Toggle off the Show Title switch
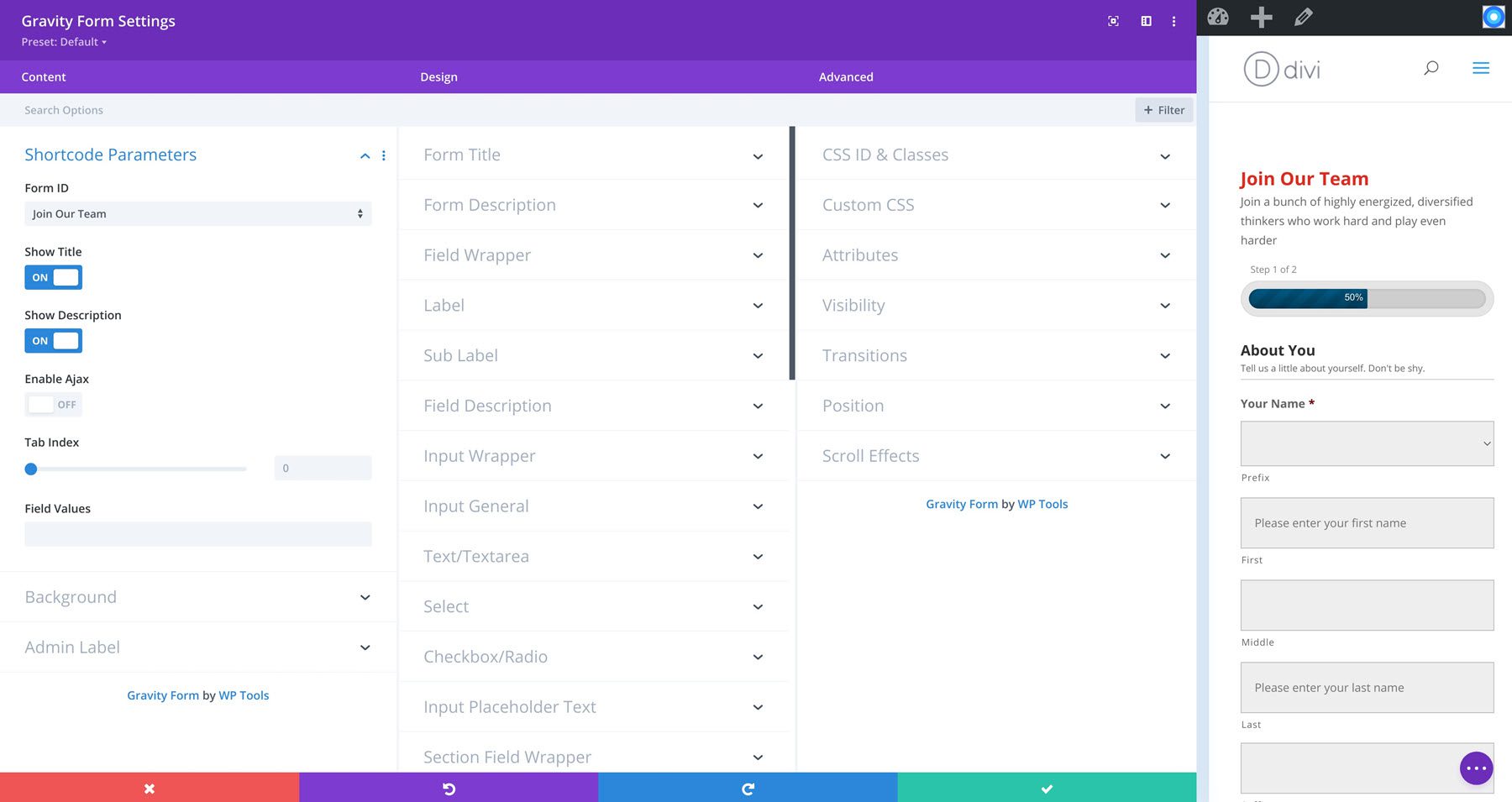1512x802 pixels. pyautogui.click(x=53, y=277)
